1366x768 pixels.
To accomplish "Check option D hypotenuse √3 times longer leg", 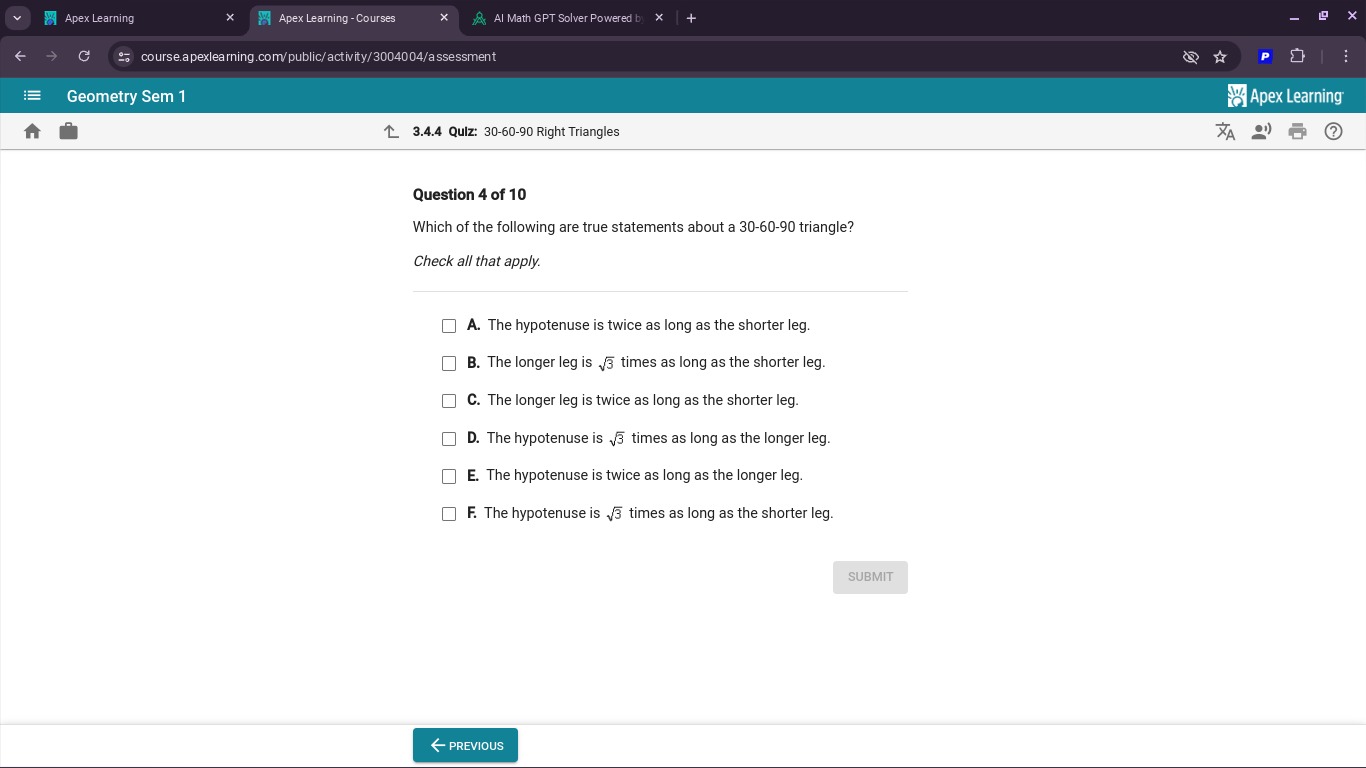I will point(449,439).
